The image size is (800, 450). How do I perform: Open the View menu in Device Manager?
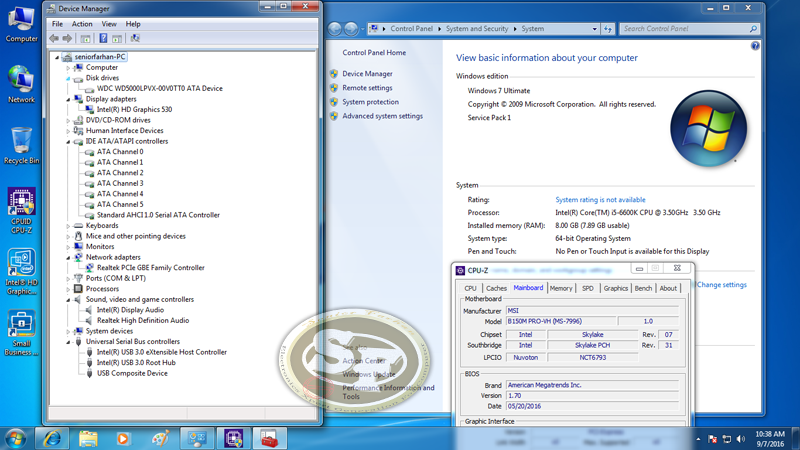click(109, 24)
